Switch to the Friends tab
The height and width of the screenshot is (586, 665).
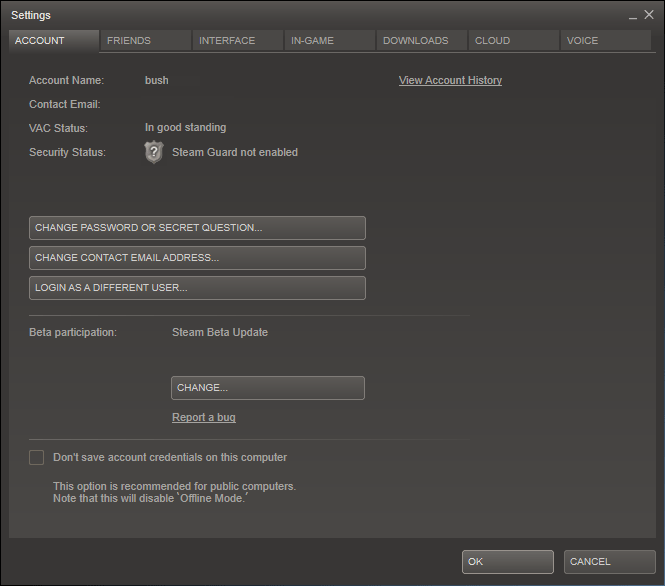145,41
